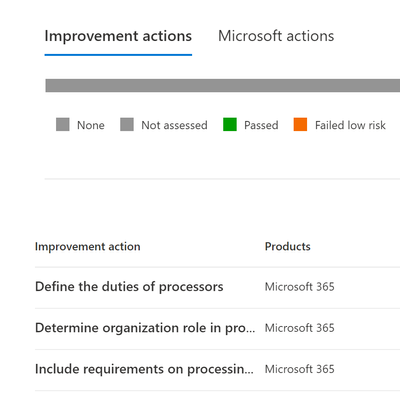Open the Microsoft actions tab

(x=276, y=36)
